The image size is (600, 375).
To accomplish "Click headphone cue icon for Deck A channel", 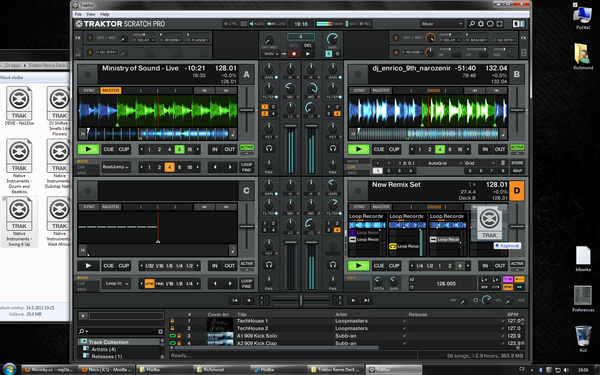I will tap(269, 148).
